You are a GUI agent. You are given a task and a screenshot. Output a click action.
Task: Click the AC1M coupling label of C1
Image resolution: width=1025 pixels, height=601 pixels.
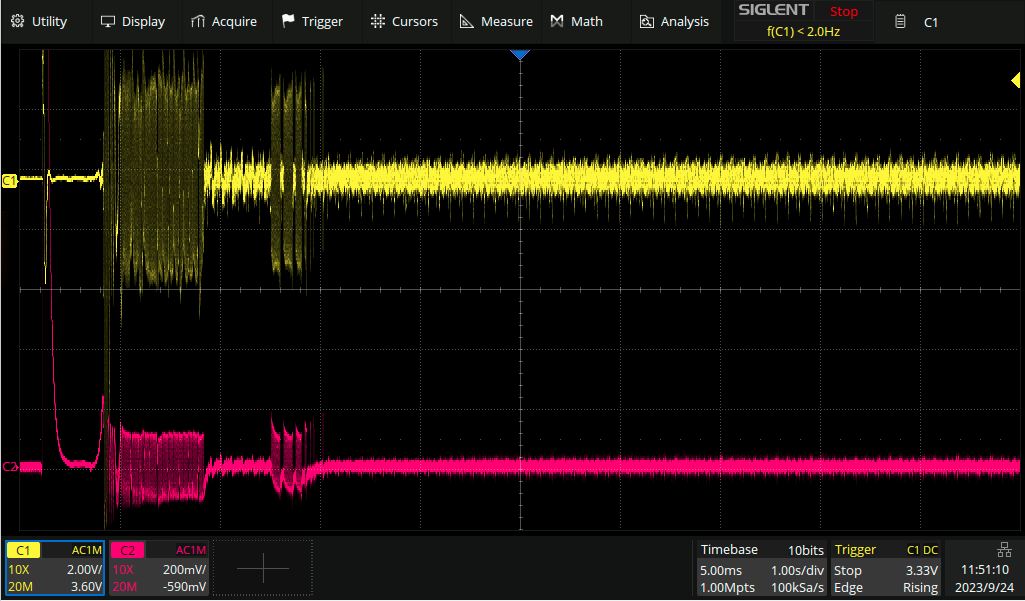pos(87,551)
